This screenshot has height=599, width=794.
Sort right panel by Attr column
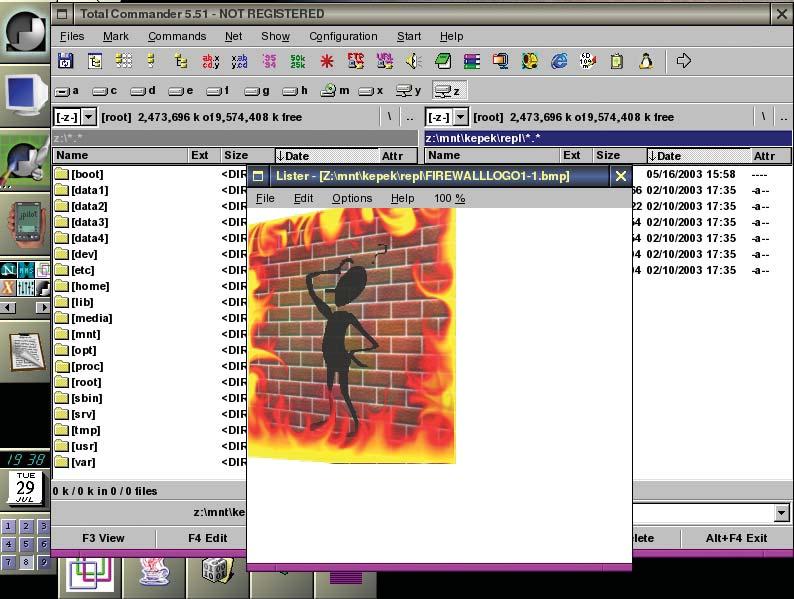pos(770,156)
